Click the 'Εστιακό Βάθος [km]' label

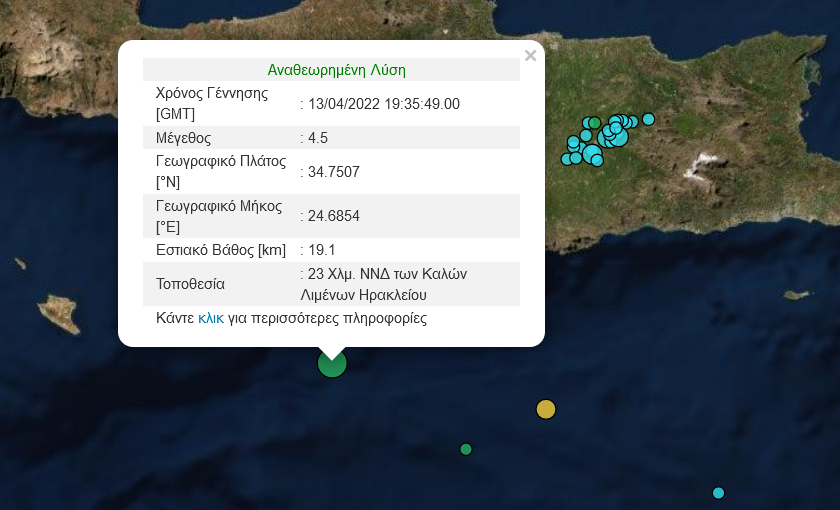(221, 250)
